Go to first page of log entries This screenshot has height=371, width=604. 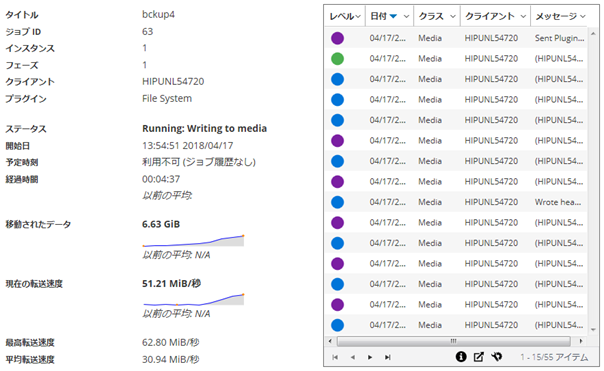pos(335,358)
